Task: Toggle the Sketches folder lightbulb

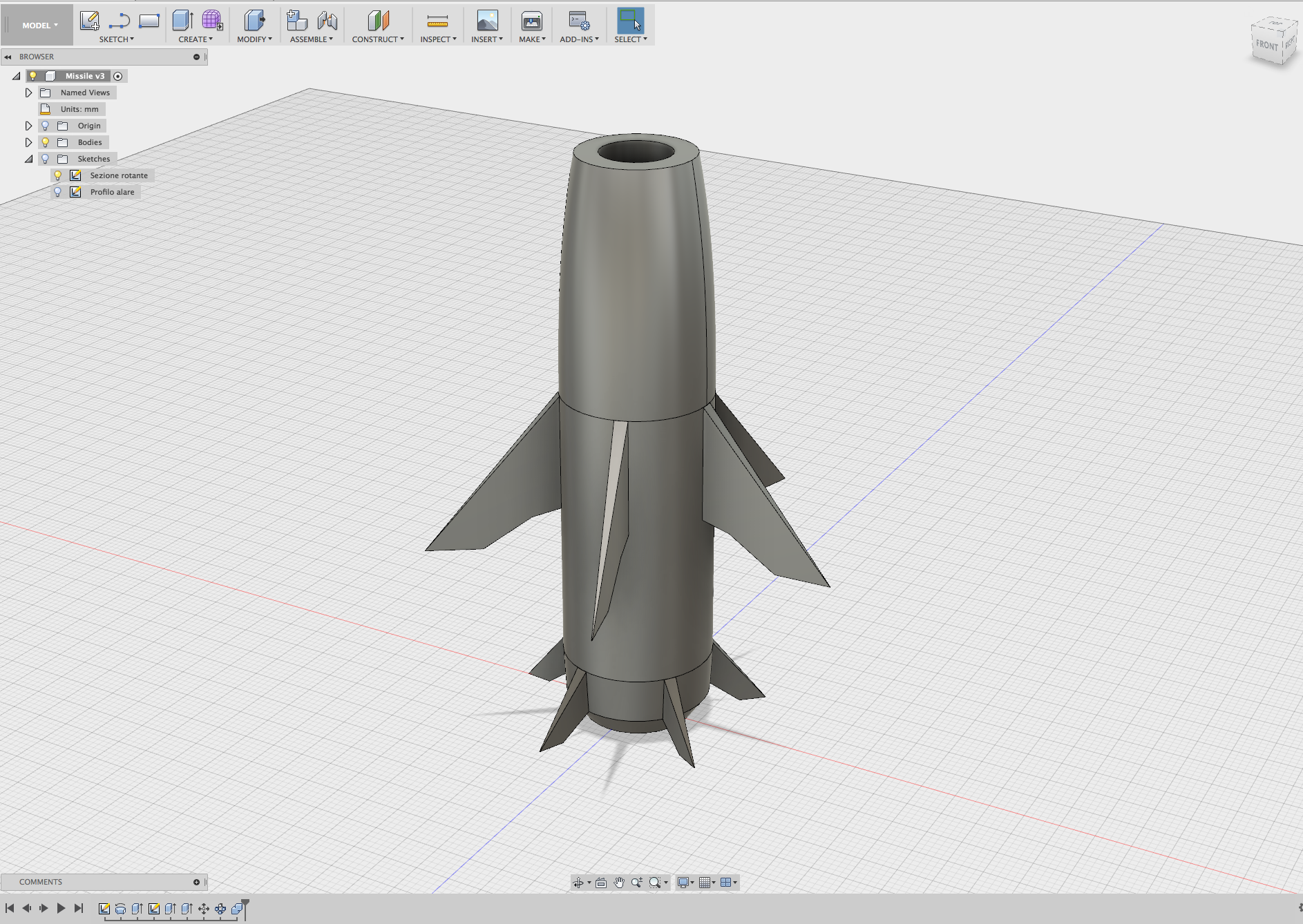Action: point(45,159)
